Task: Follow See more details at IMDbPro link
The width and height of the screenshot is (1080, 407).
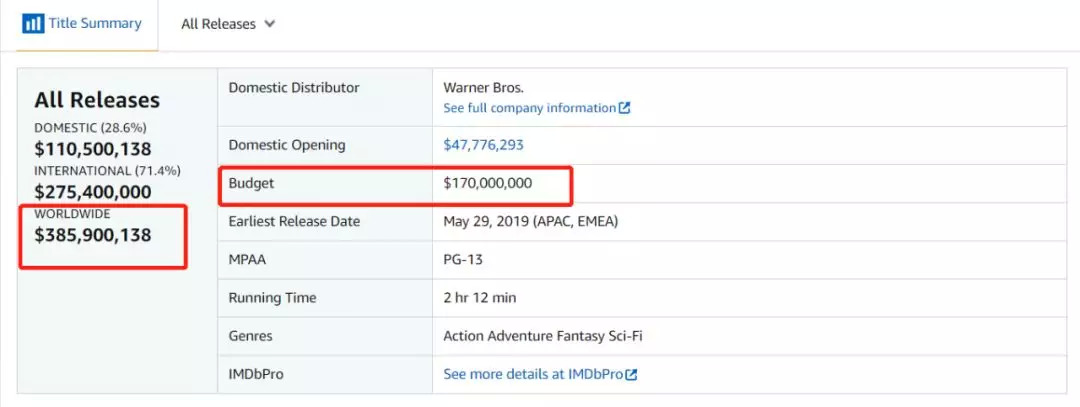Action: pos(534,374)
